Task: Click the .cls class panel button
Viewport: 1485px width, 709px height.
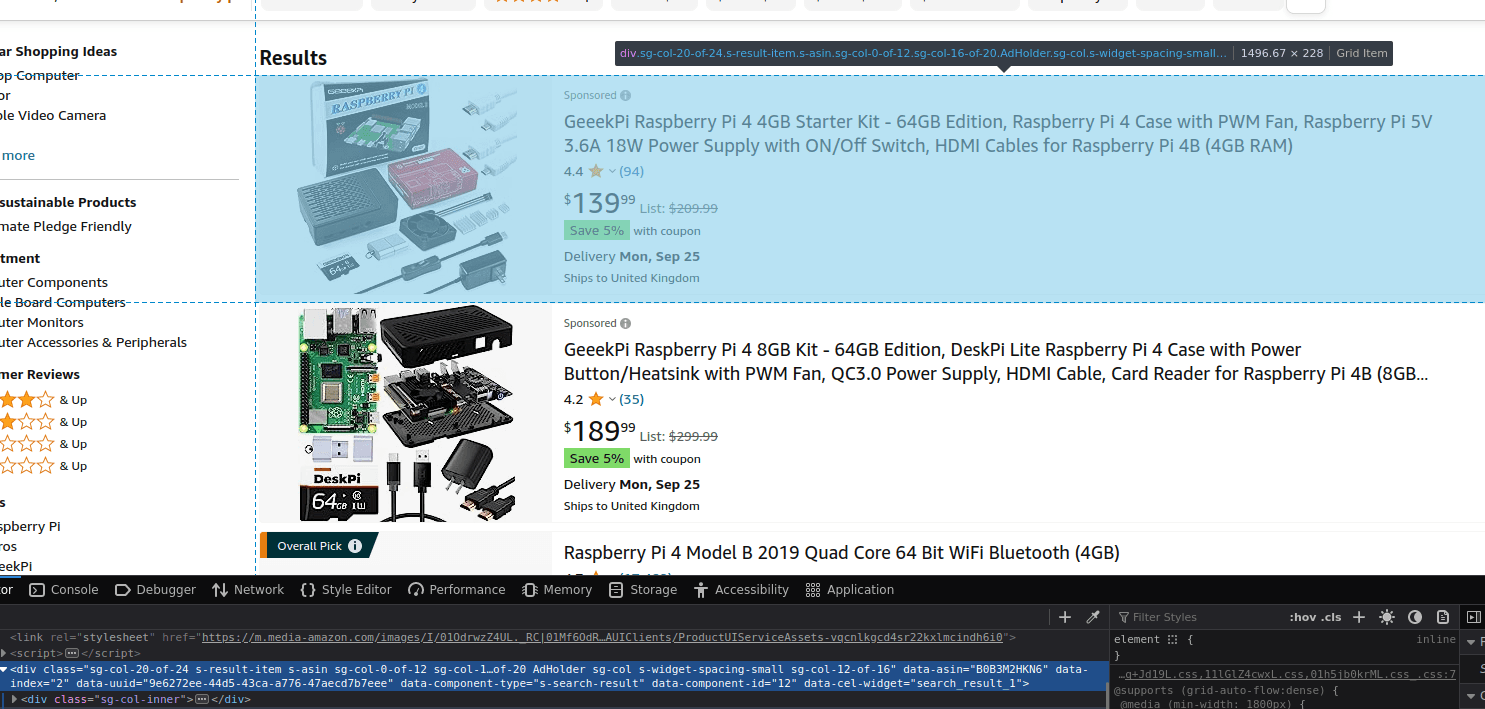Action: [x=1332, y=617]
